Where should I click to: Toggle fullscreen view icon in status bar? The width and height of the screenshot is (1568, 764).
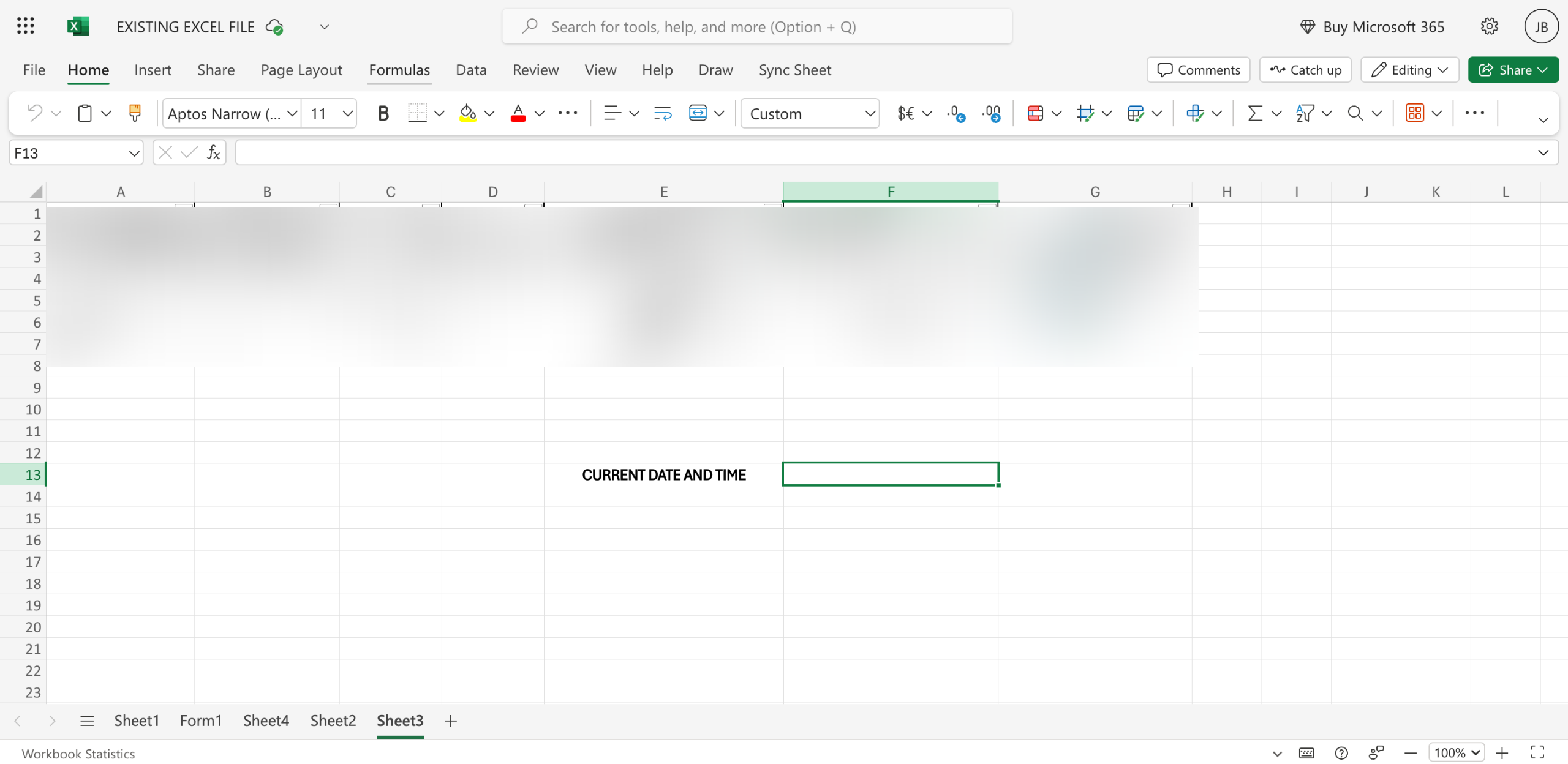[1537, 752]
